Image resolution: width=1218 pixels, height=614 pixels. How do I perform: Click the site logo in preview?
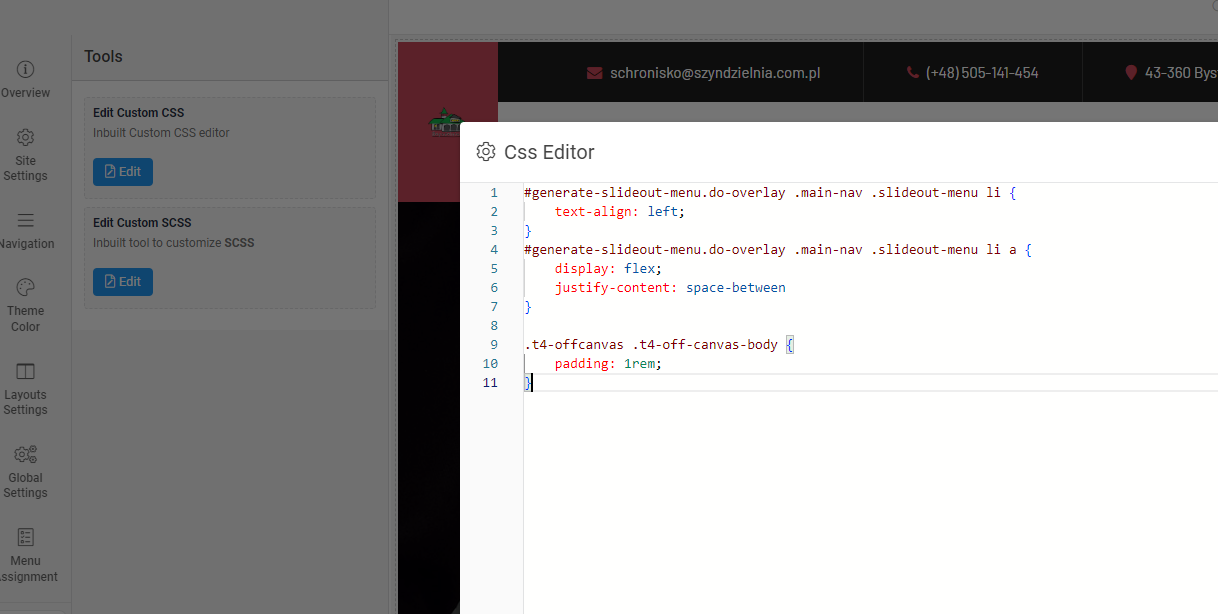tap(446, 123)
